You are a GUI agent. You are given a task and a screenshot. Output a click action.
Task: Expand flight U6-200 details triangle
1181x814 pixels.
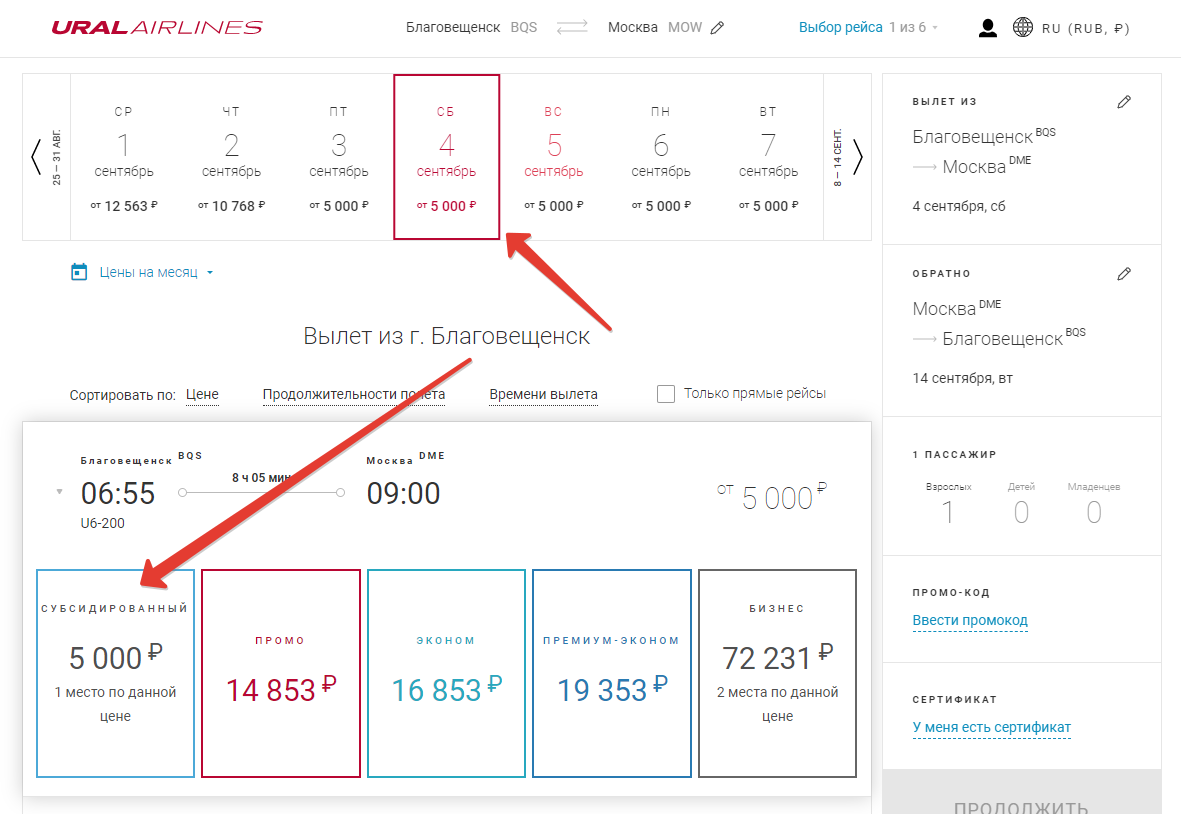59,492
